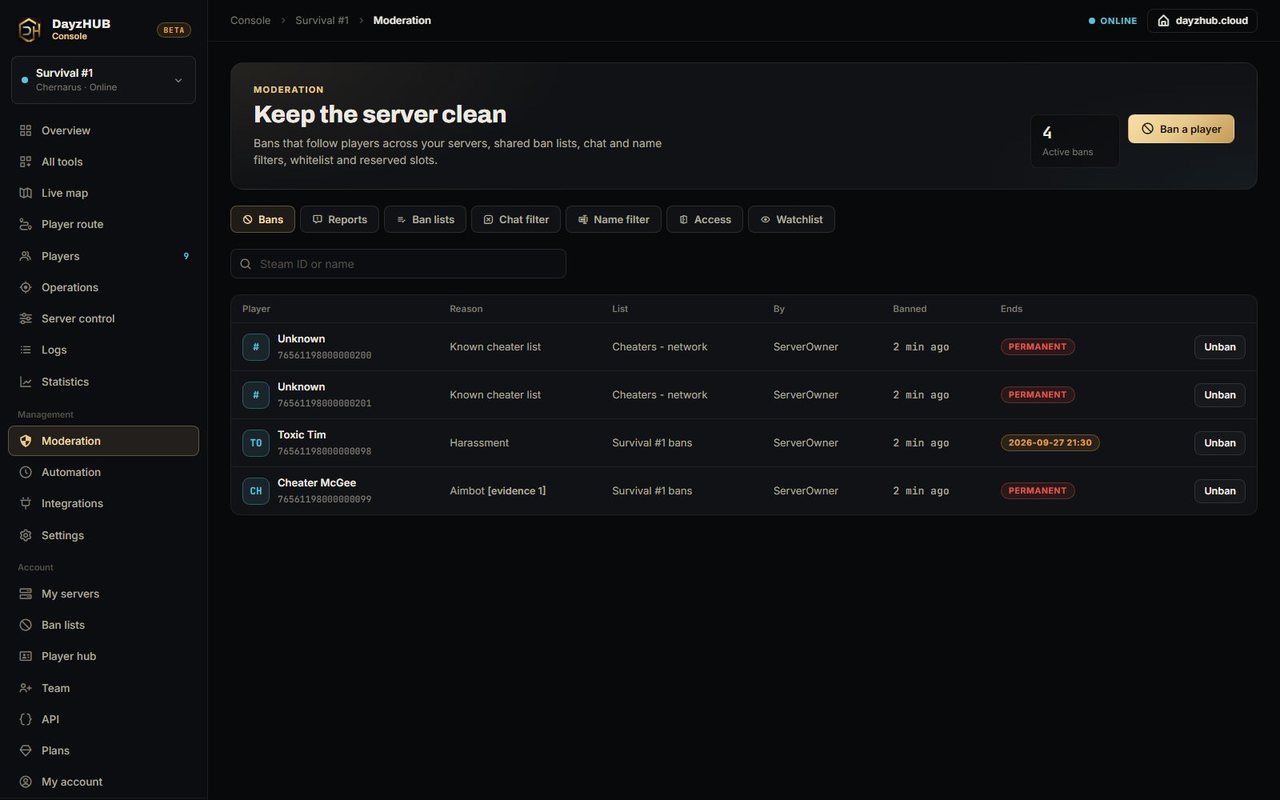View Plans in the sidebar

[104, 750]
